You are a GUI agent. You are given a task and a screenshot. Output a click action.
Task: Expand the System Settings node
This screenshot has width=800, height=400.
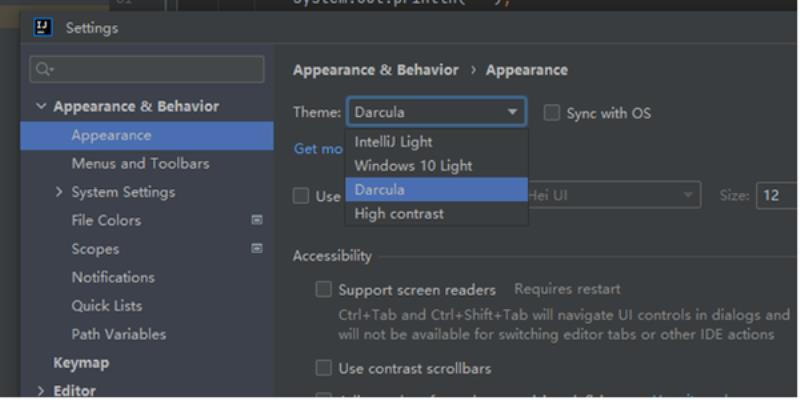(59, 192)
